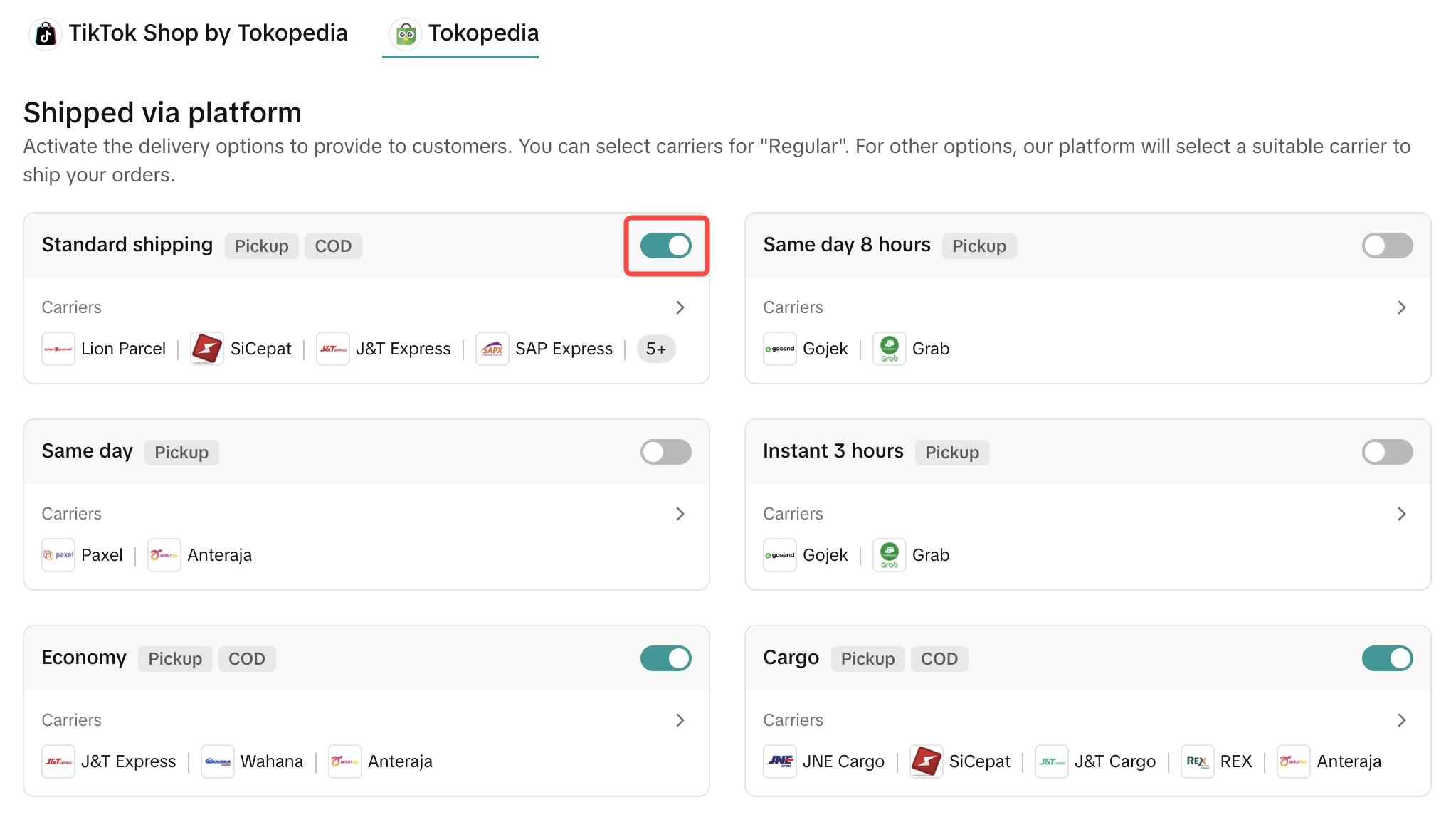The image size is (1456, 817).
Task: Click the REX carrier logo
Action: tap(1198, 761)
